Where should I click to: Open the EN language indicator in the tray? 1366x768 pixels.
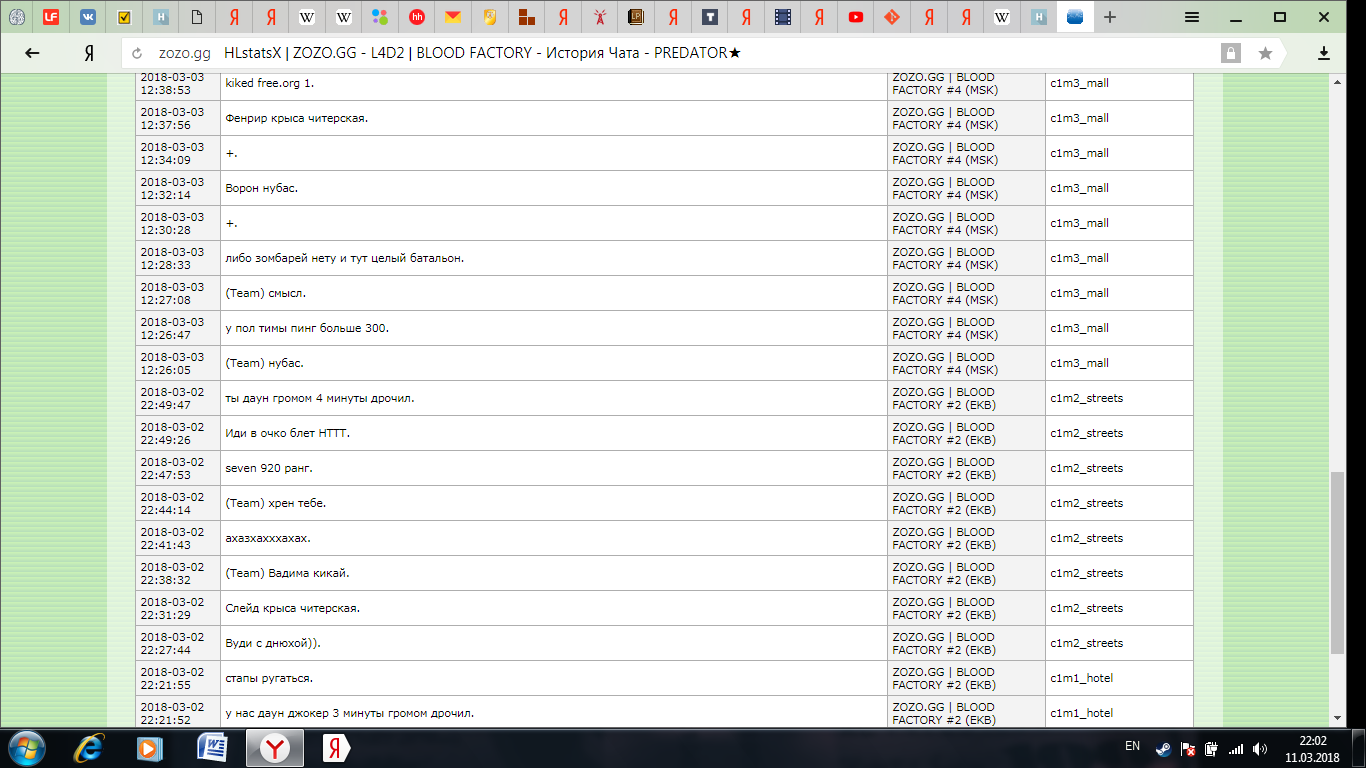tap(1132, 746)
